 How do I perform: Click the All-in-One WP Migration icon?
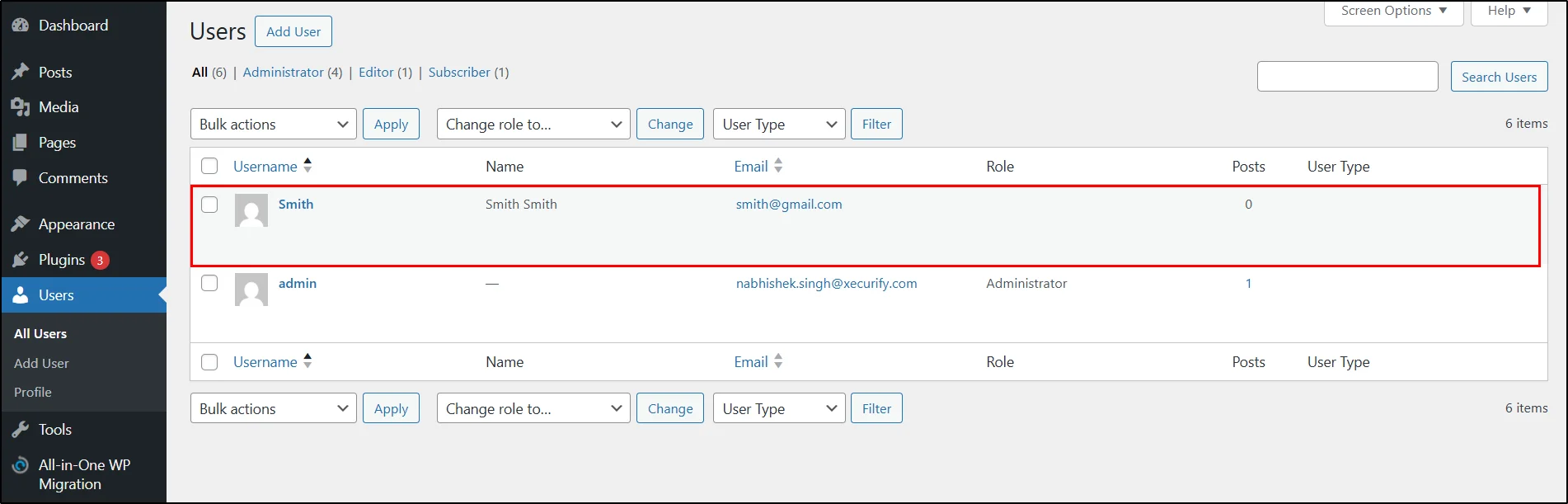point(21,465)
